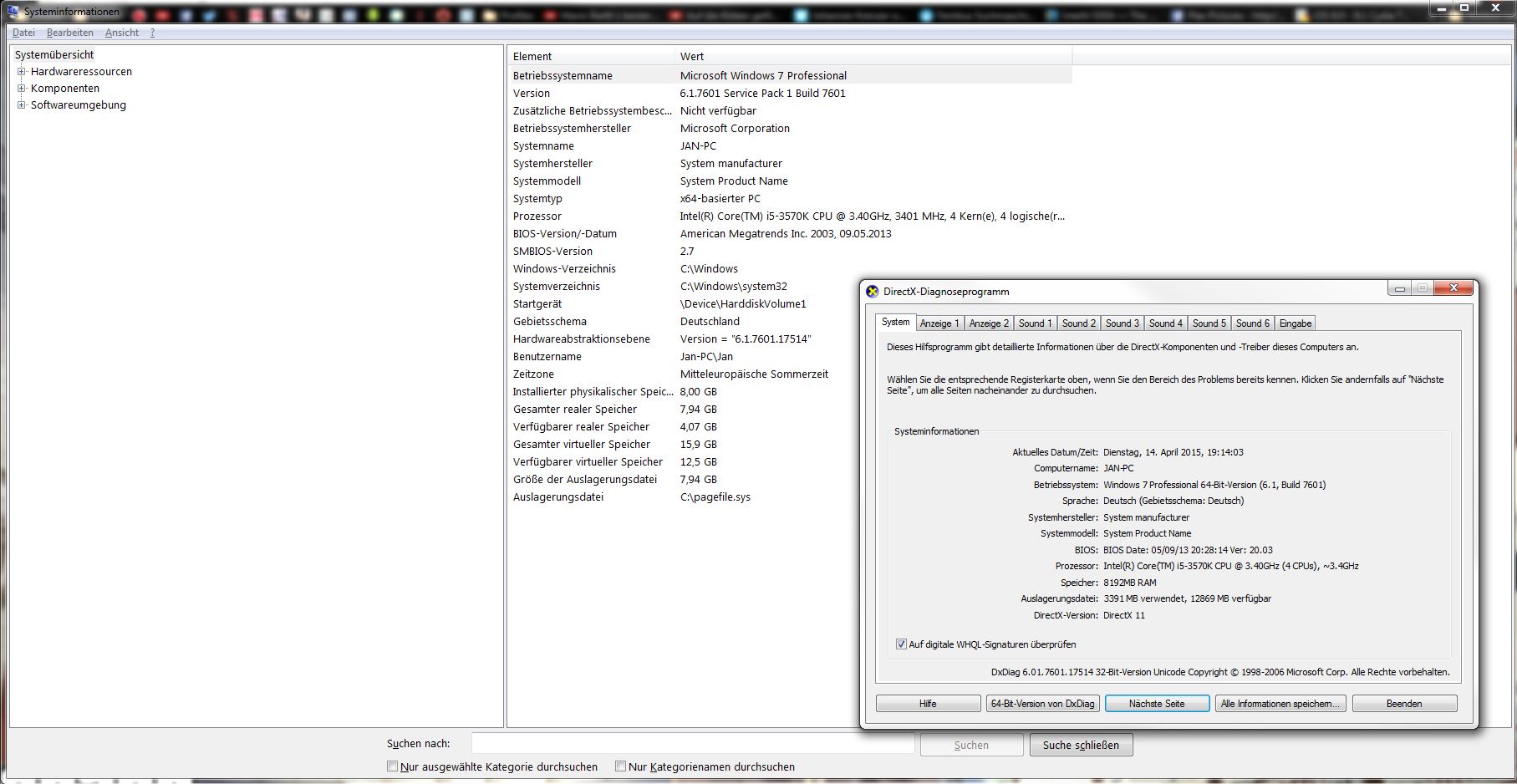Open the Ansicht menu
This screenshot has width=1517, height=784.
click(122, 33)
